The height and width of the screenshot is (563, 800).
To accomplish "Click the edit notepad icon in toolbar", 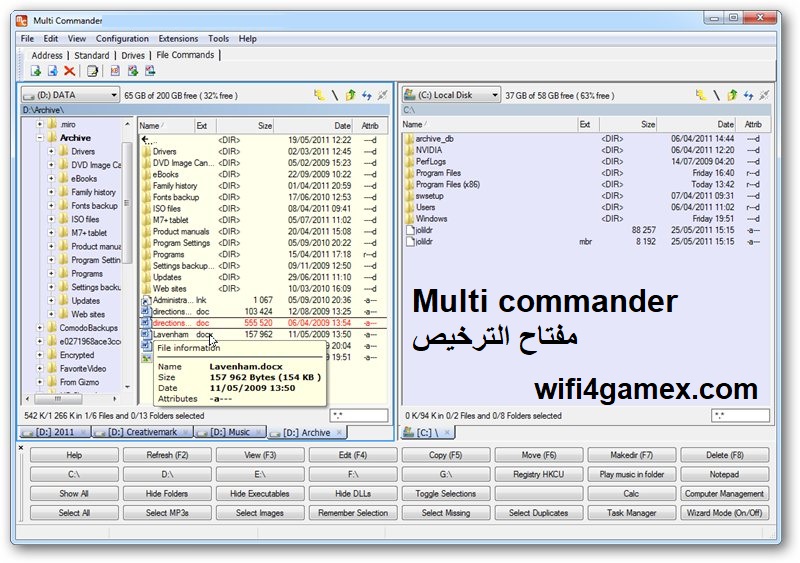I will 92,71.
